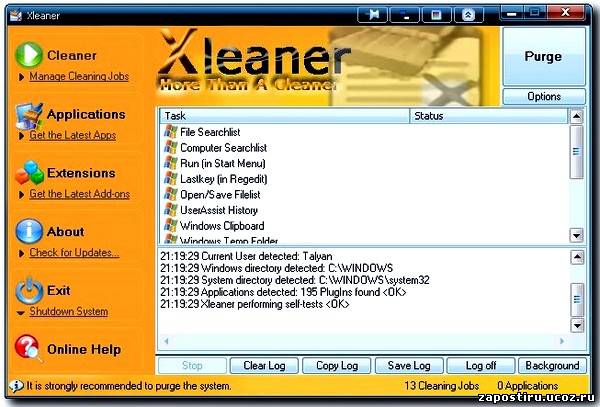Image resolution: width=600 pixels, height=407 pixels.
Task: Click the log panel scroll-down arrow
Action: click(577, 325)
